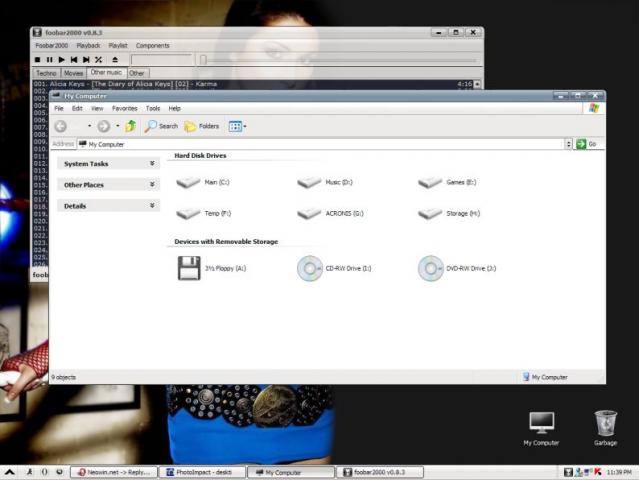
Task: Open the Foobar2000 menu
Action: coord(52,46)
